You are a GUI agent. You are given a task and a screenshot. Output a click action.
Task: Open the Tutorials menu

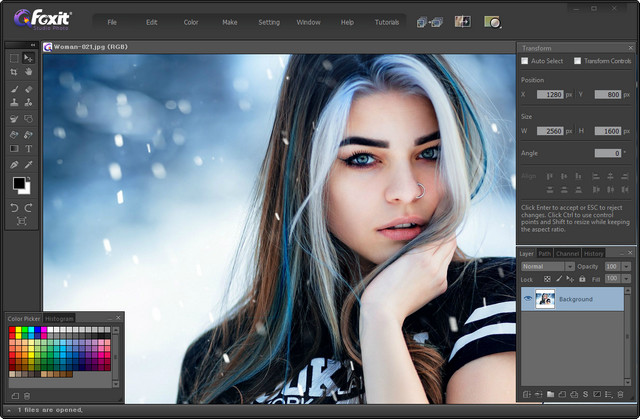386,21
